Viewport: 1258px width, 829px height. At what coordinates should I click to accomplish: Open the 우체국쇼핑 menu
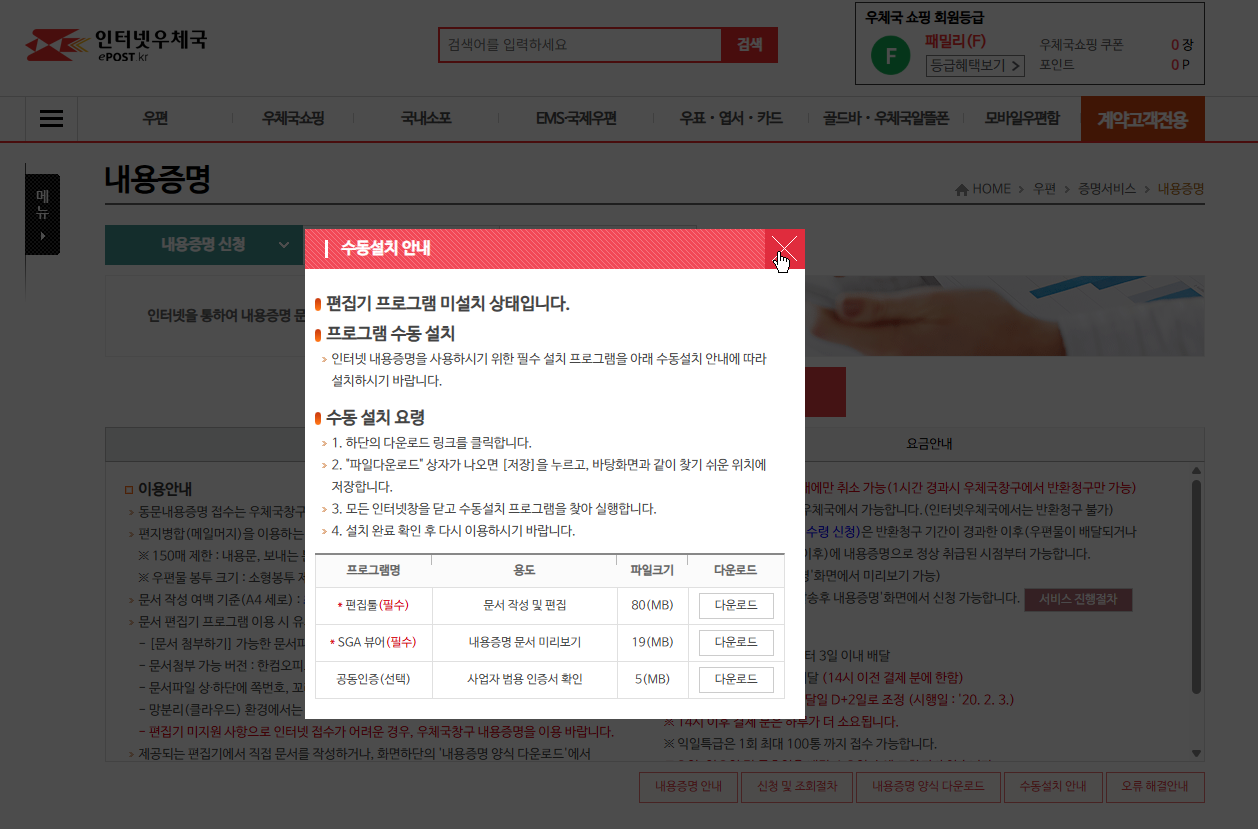coord(293,119)
